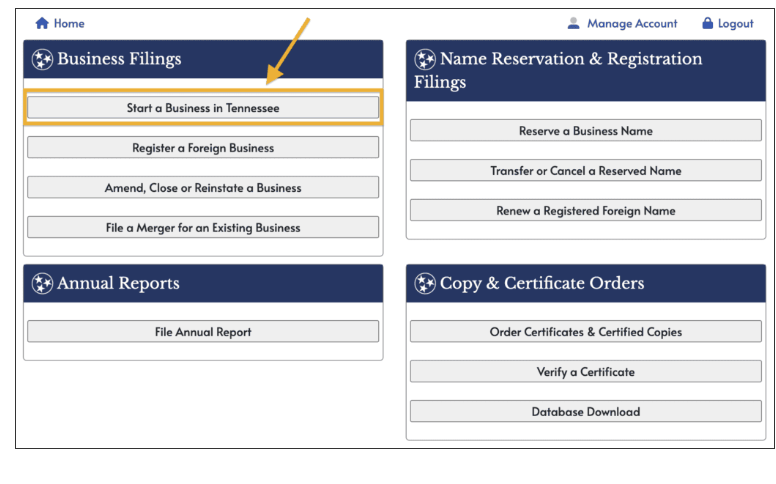Click the Logout padlock icon
The height and width of the screenshot is (484, 776).
coord(708,23)
